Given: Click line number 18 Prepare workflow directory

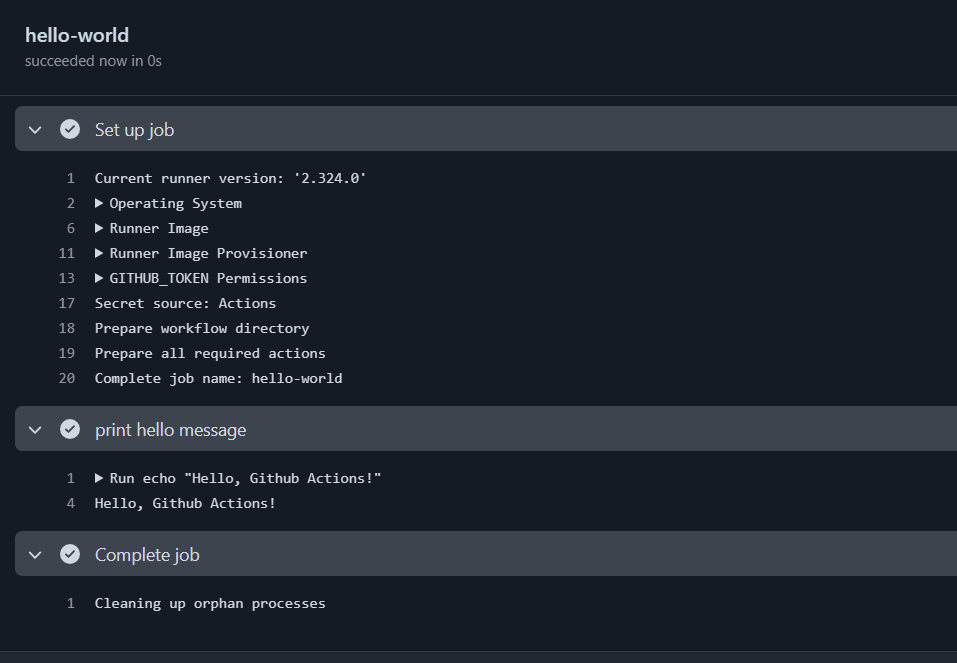Looking at the screenshot, I should 67,328.
